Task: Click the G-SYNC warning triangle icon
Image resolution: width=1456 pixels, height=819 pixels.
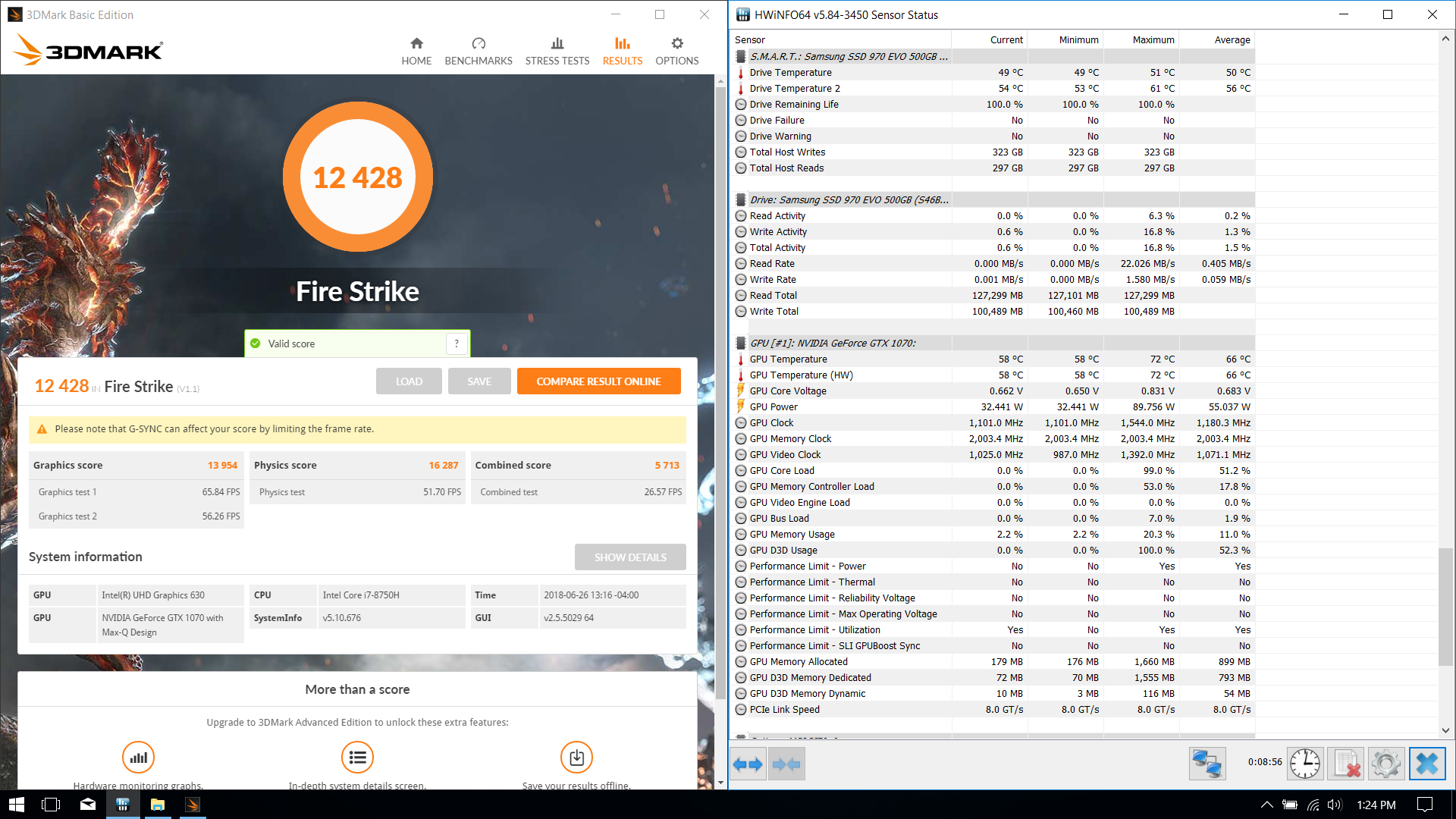Action: click(x=42, y=429)
